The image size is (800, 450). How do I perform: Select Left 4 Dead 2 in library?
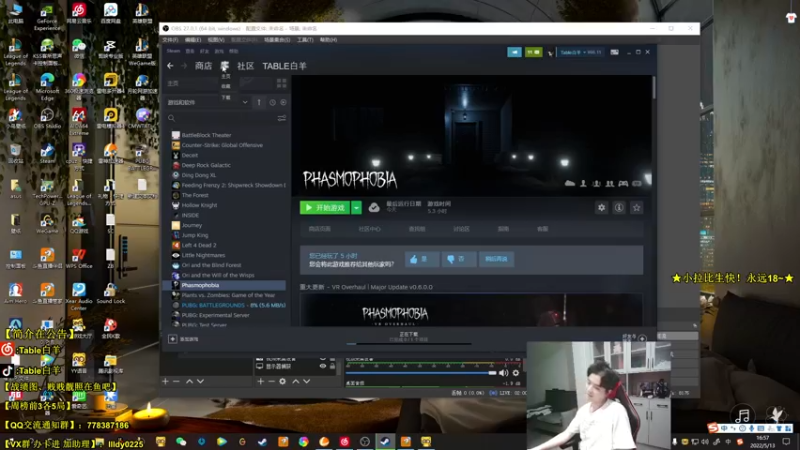(199, 245)
